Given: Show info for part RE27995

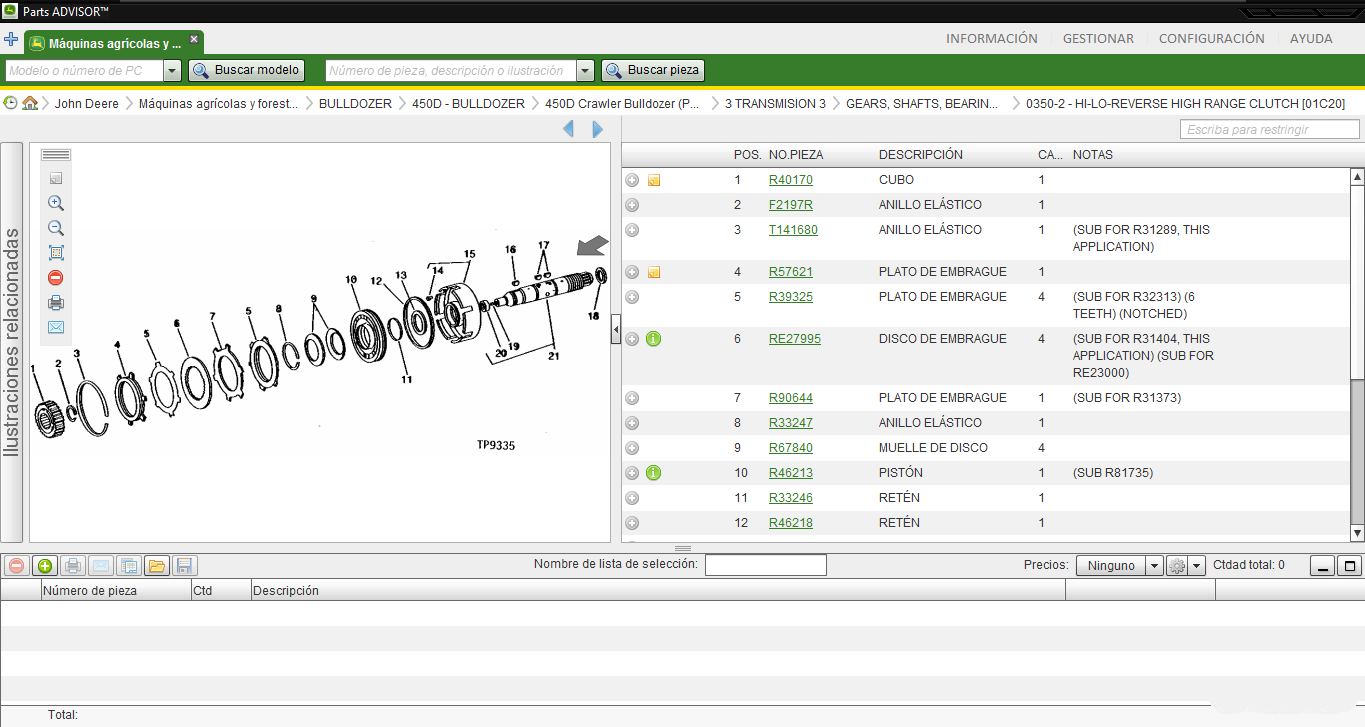Looking at the screenshot, I should point(654,339).
